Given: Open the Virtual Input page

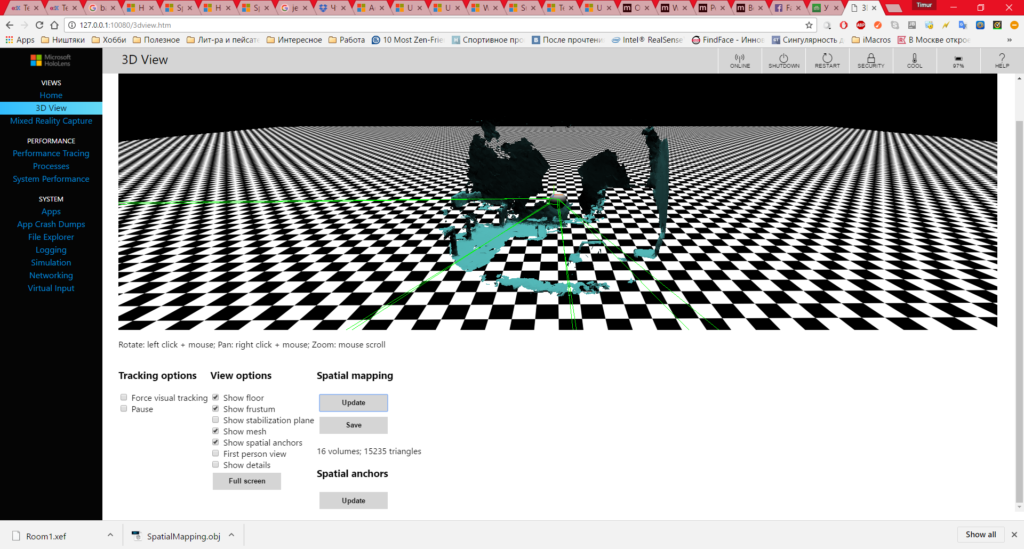Looking at the screenshot, I should point(51,288).
